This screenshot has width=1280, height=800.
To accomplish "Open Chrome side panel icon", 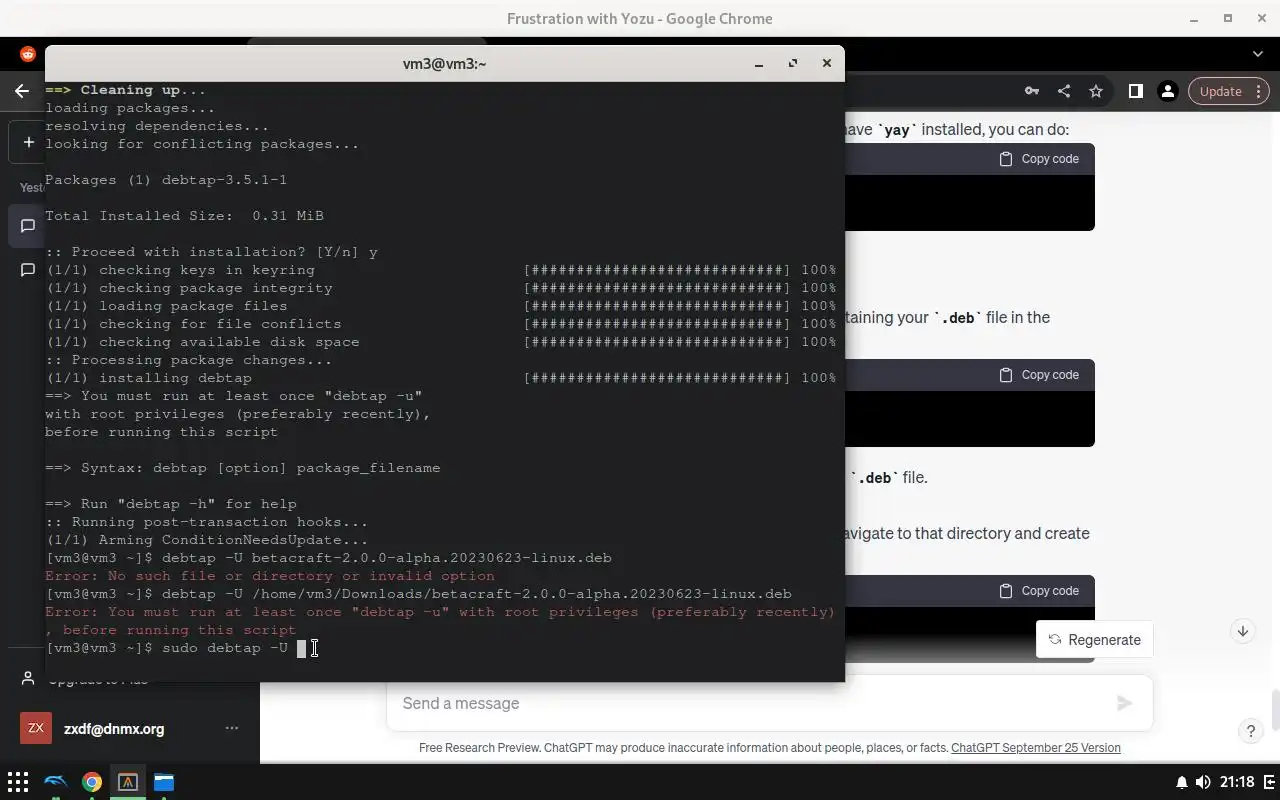I will tap(1136, 91).
